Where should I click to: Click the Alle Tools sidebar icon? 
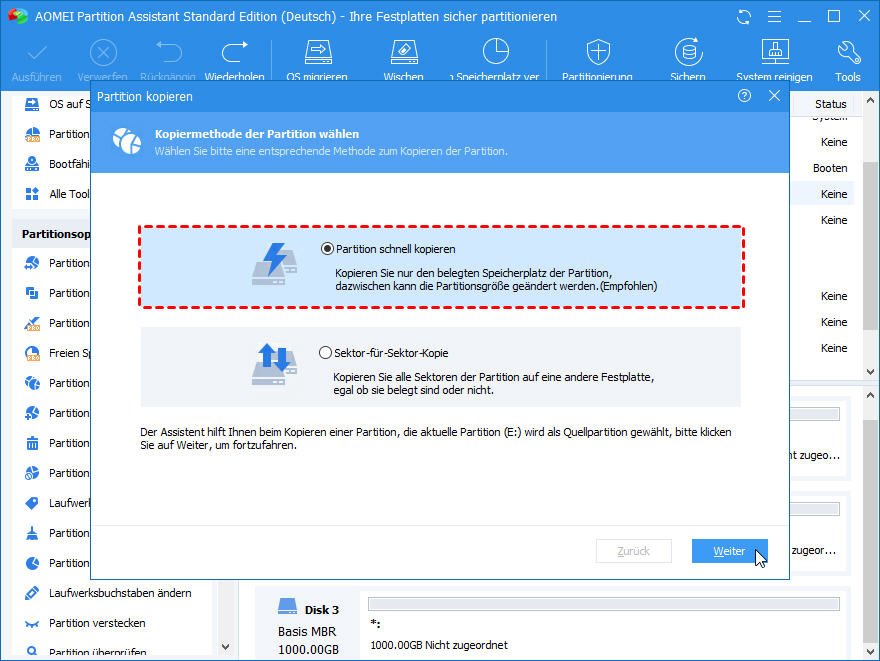pos(33,194)
